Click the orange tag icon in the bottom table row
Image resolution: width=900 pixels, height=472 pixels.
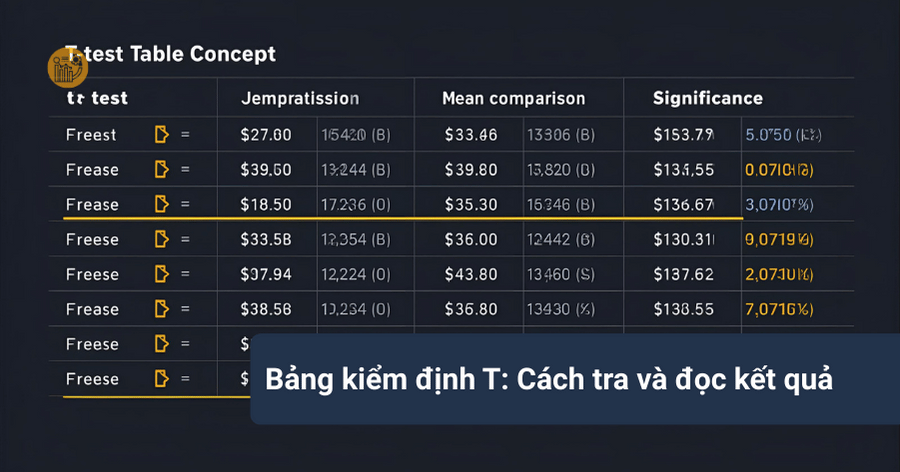(160, 379)
